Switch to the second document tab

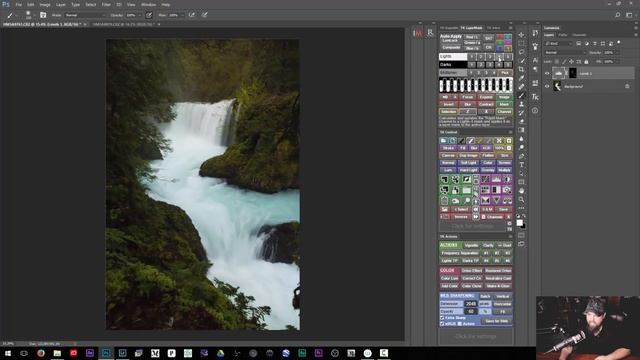point(123,24)
